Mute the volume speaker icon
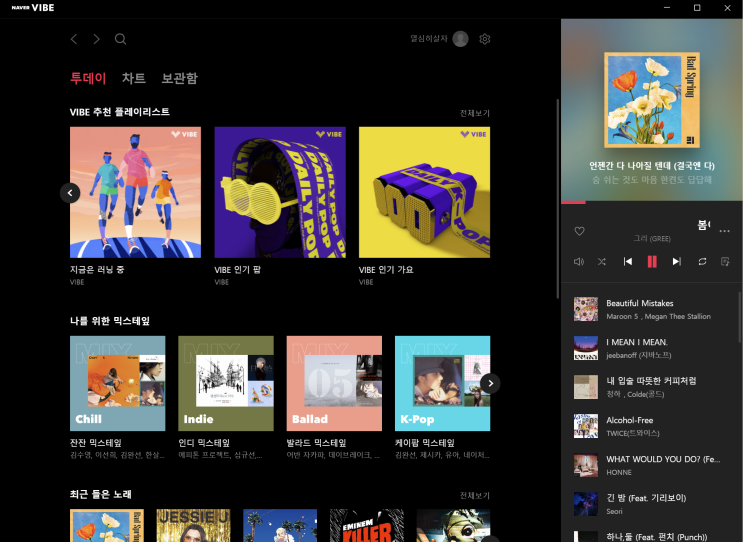 point(579,262)
